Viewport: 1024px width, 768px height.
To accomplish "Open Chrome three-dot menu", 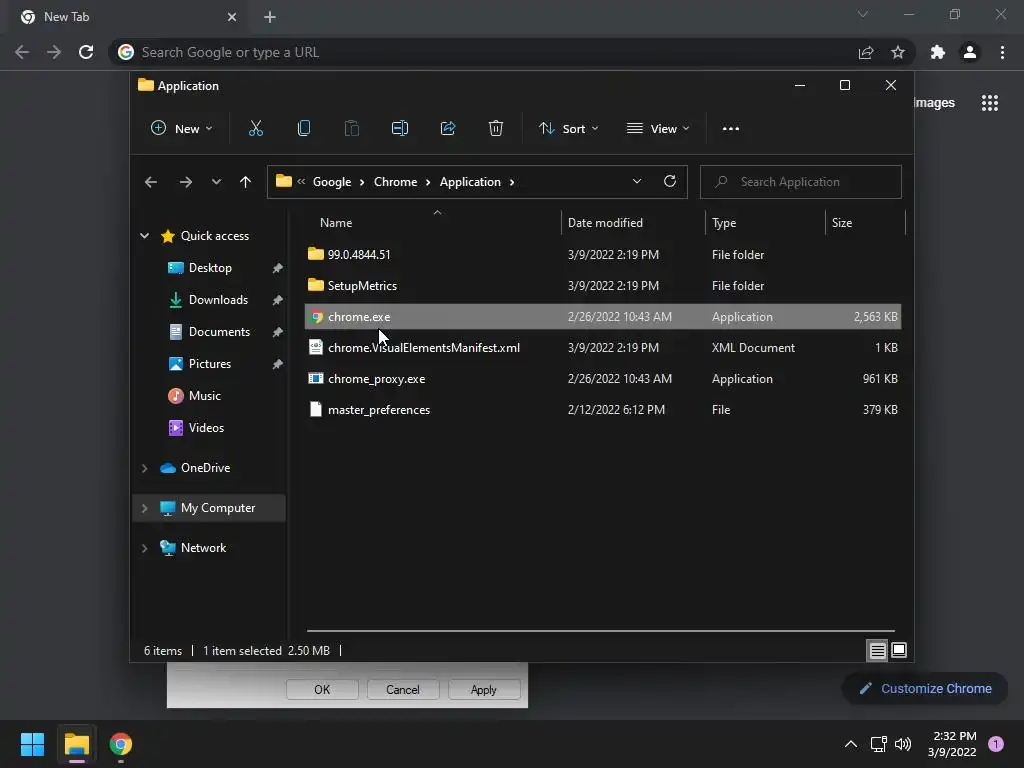I will 1002,52.
